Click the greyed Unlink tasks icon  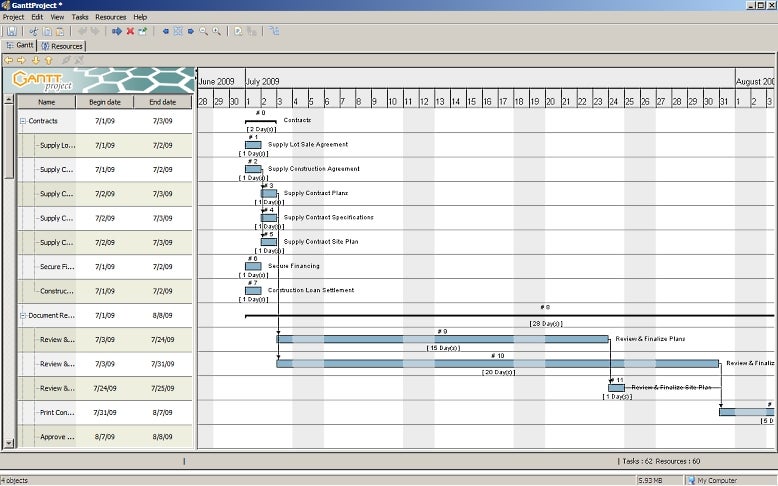pyautogui.click(x=79, y=60)
